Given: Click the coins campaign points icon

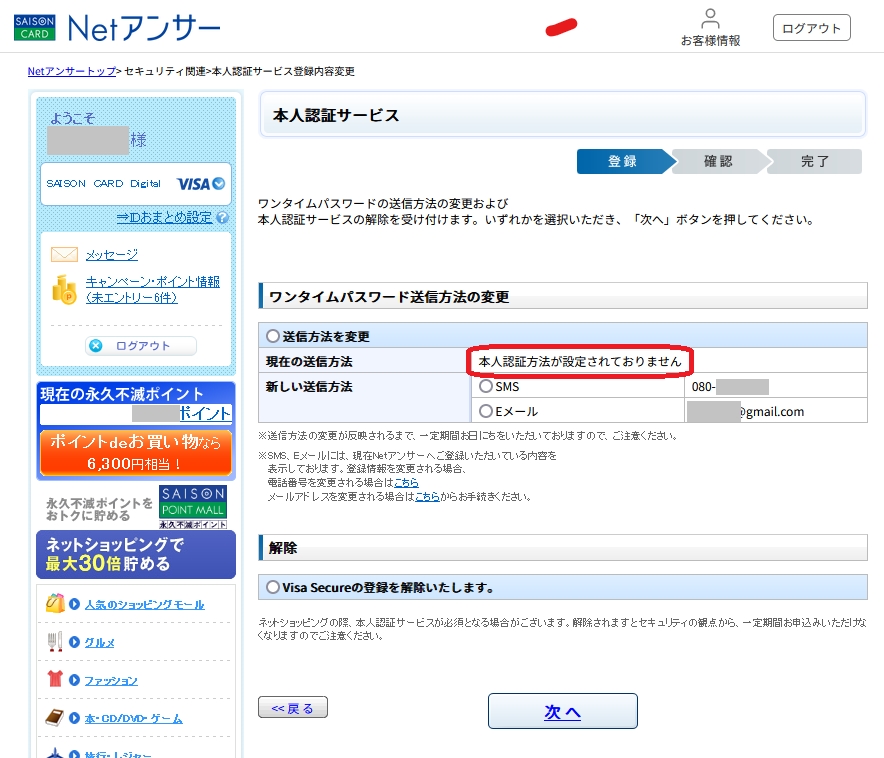Looking at the screenshot, I should [x=64, y=289].
